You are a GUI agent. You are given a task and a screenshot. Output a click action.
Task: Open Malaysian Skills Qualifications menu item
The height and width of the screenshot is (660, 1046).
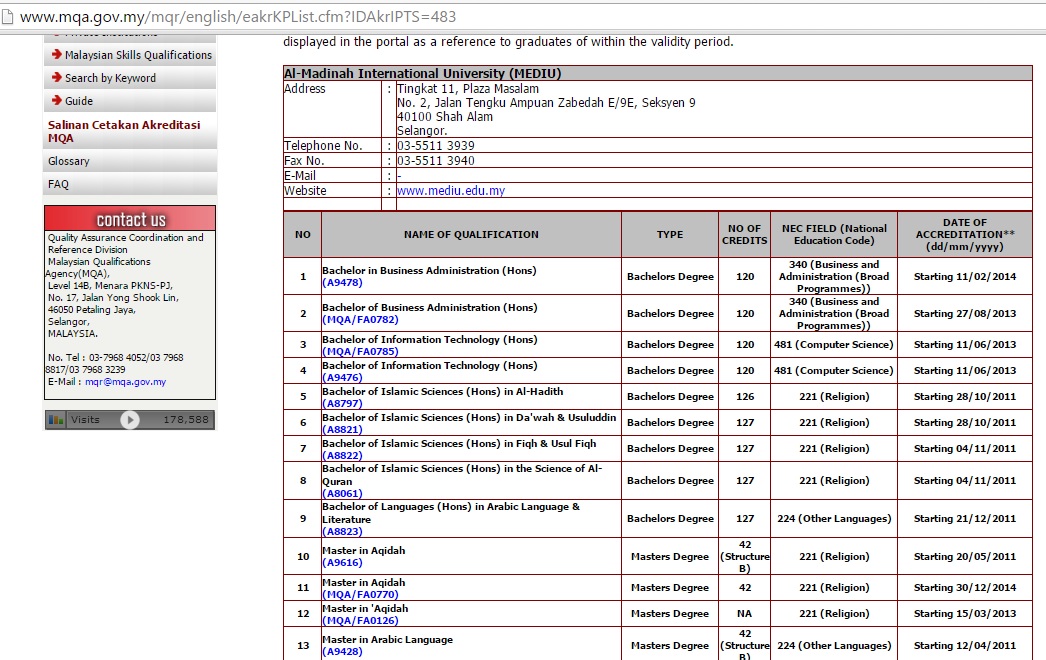click(138, 55)
